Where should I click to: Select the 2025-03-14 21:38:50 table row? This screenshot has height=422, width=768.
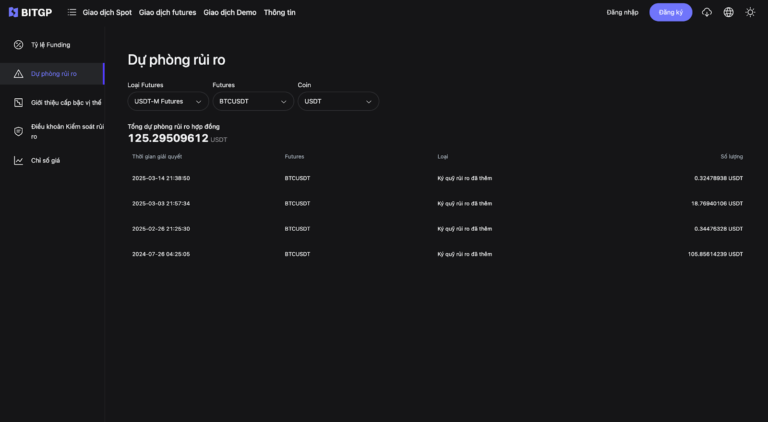pos(437,178)
